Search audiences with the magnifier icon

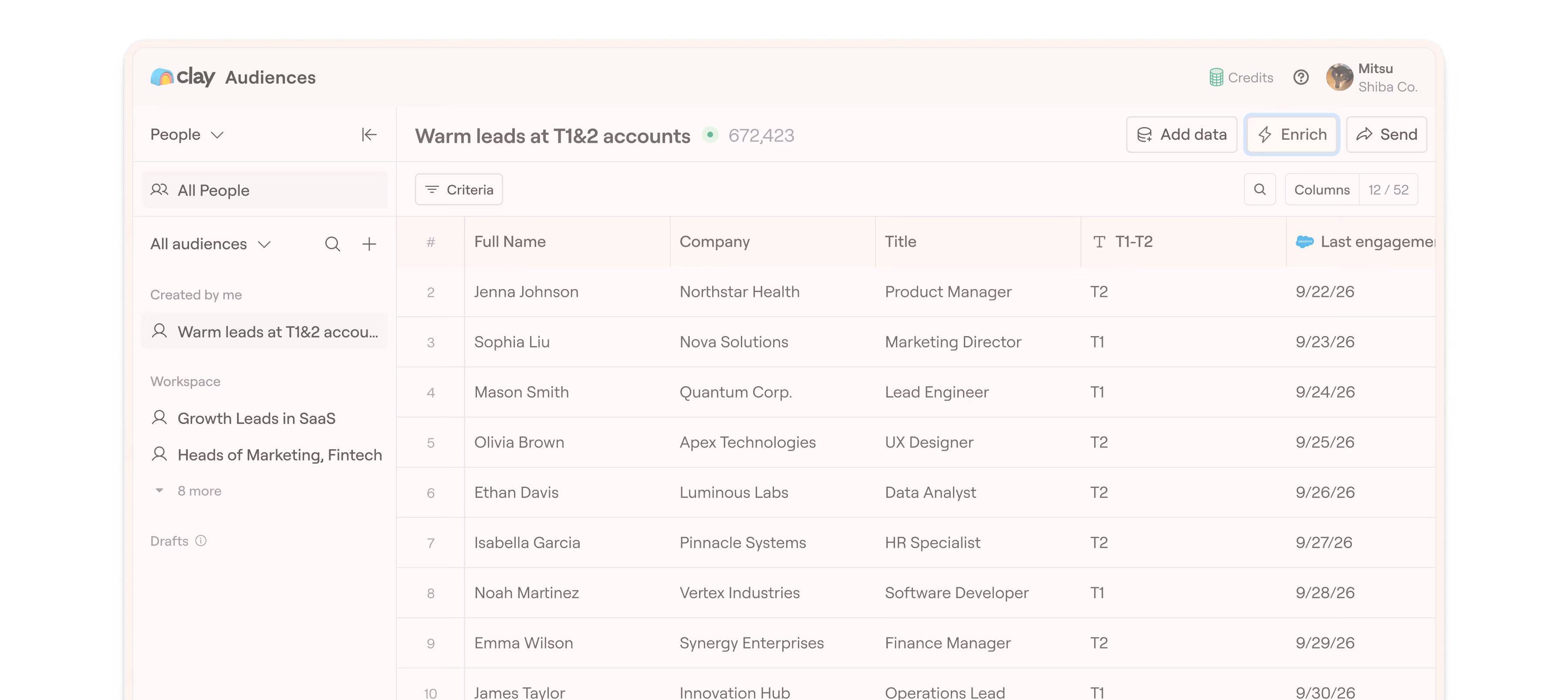click(332, 244)
